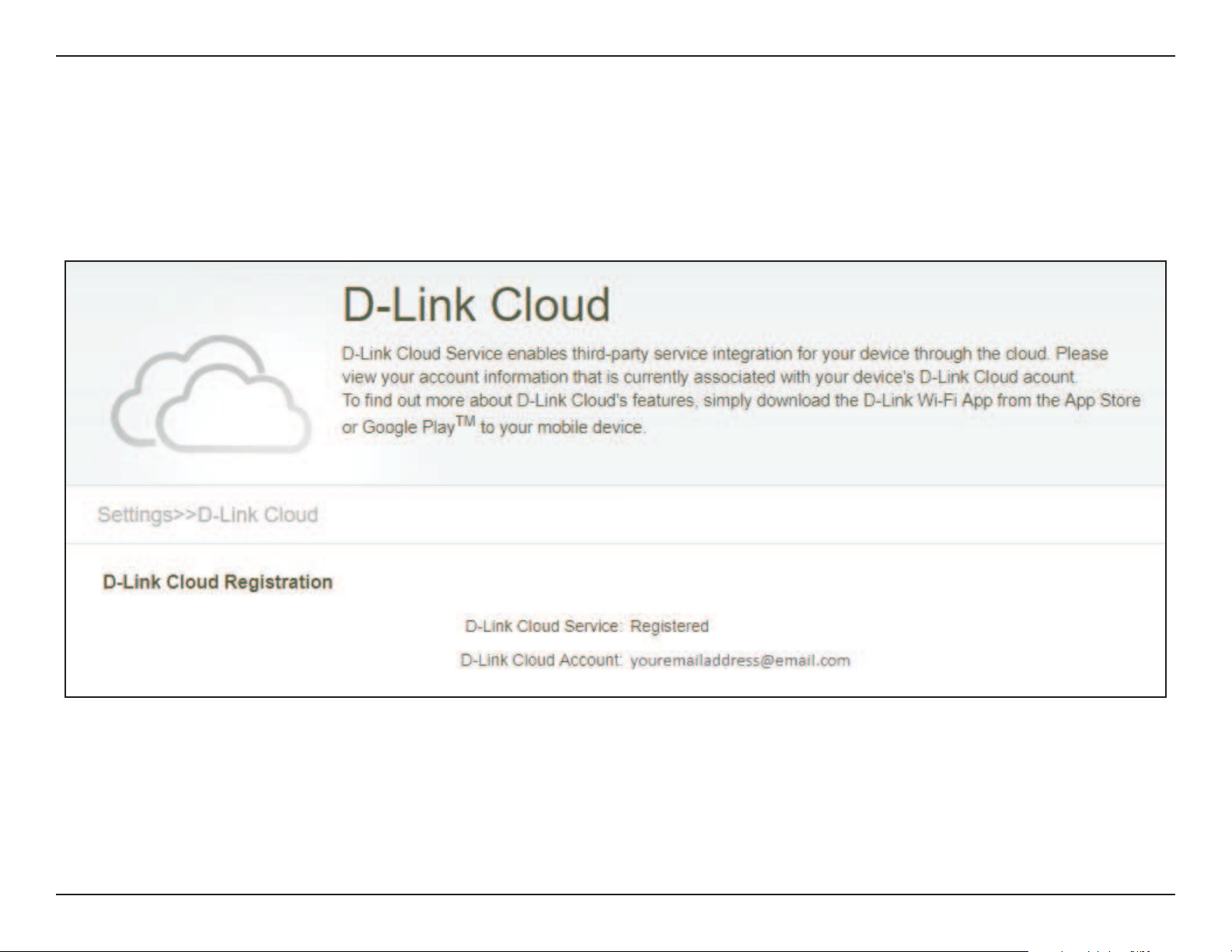Click the "D-Link Cloud Account:" label

pyautogui.click(x=541, y=661)
